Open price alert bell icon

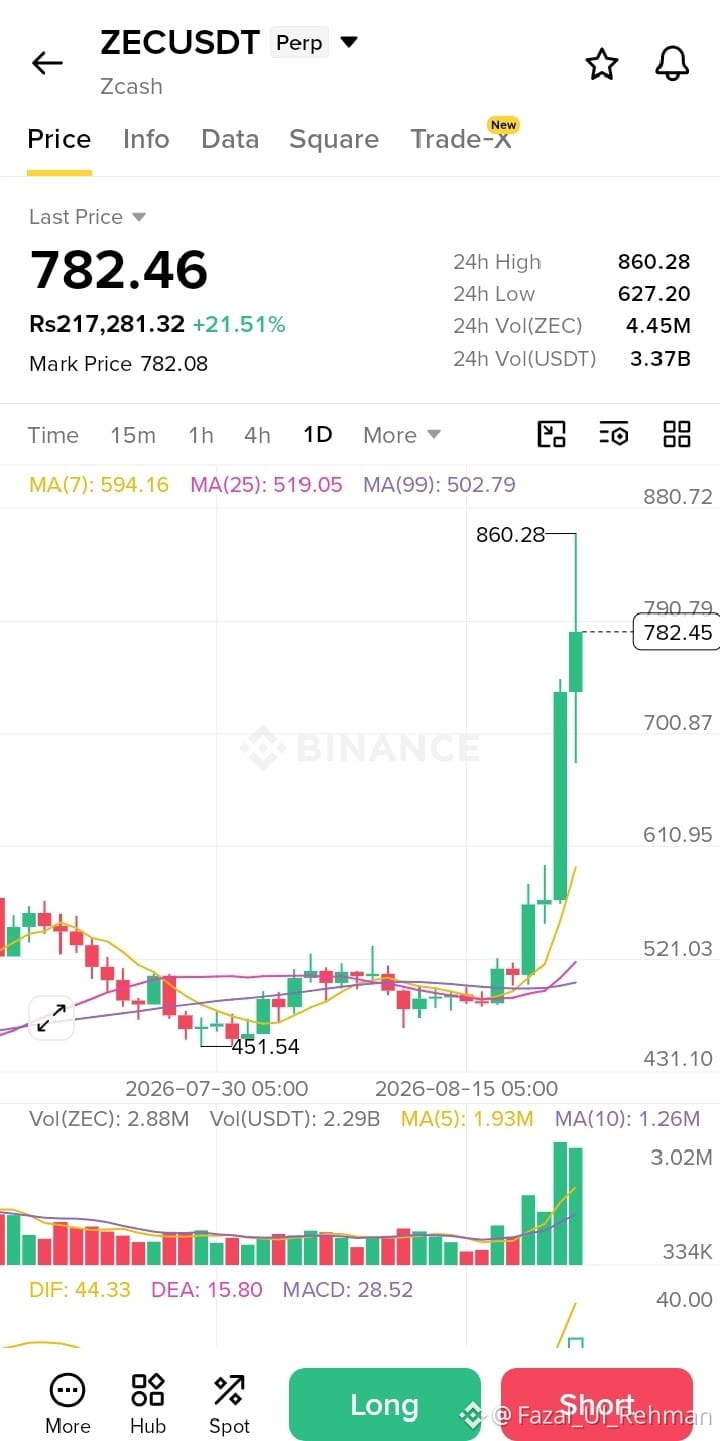coord(672,63)
